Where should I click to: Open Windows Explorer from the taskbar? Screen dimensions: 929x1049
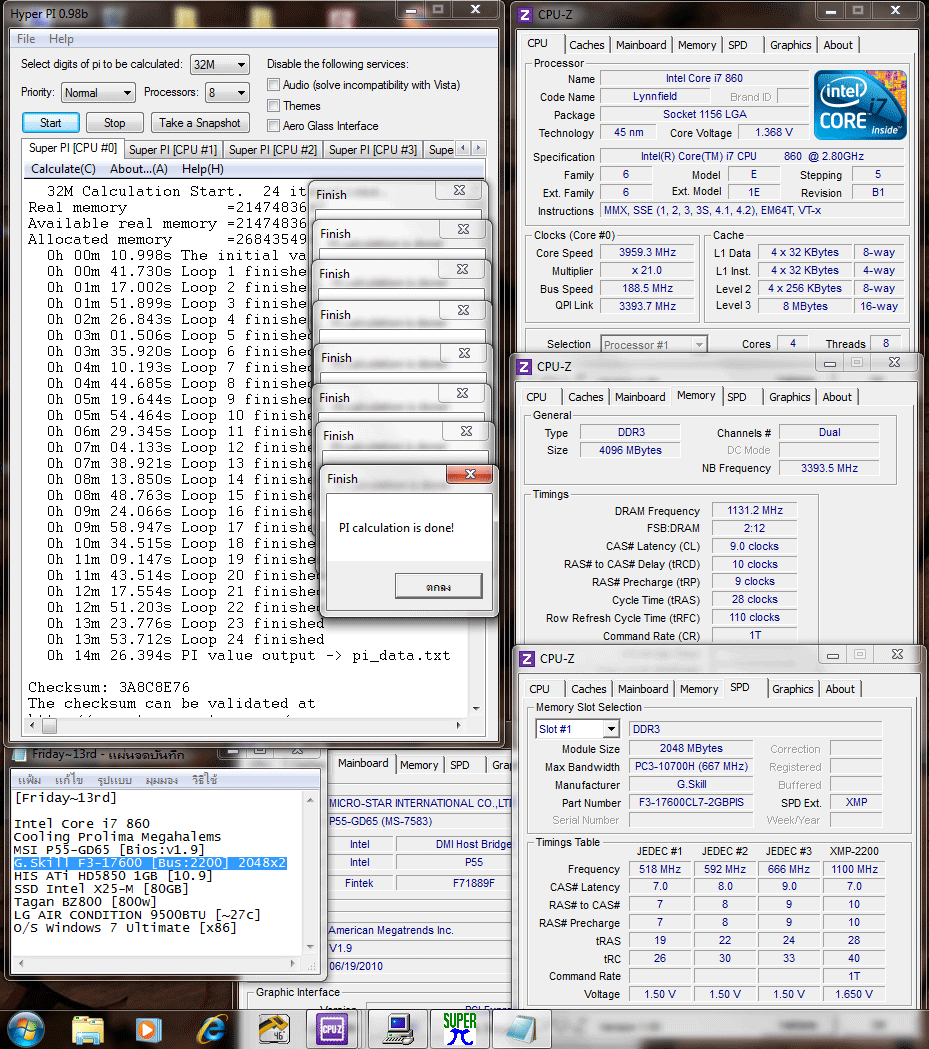pyautogui.click(x=88, y=1030)
